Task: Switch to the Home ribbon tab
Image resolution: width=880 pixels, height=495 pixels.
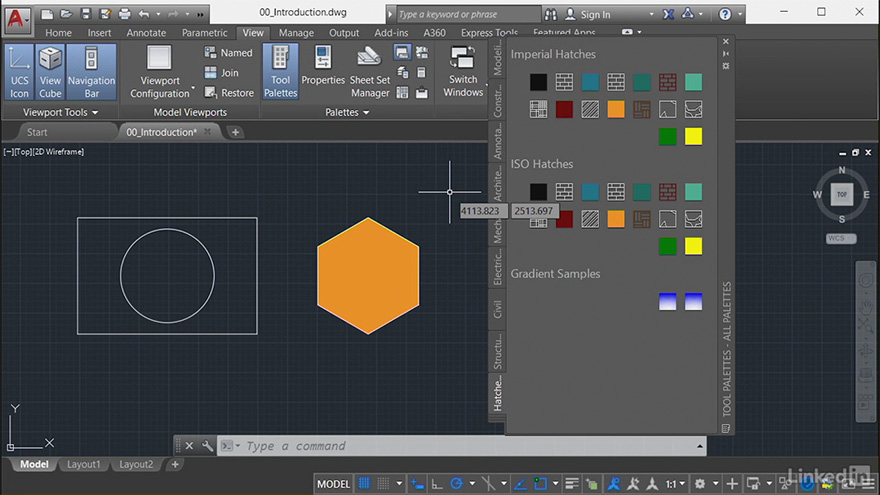Action: [x=58, y=33]
